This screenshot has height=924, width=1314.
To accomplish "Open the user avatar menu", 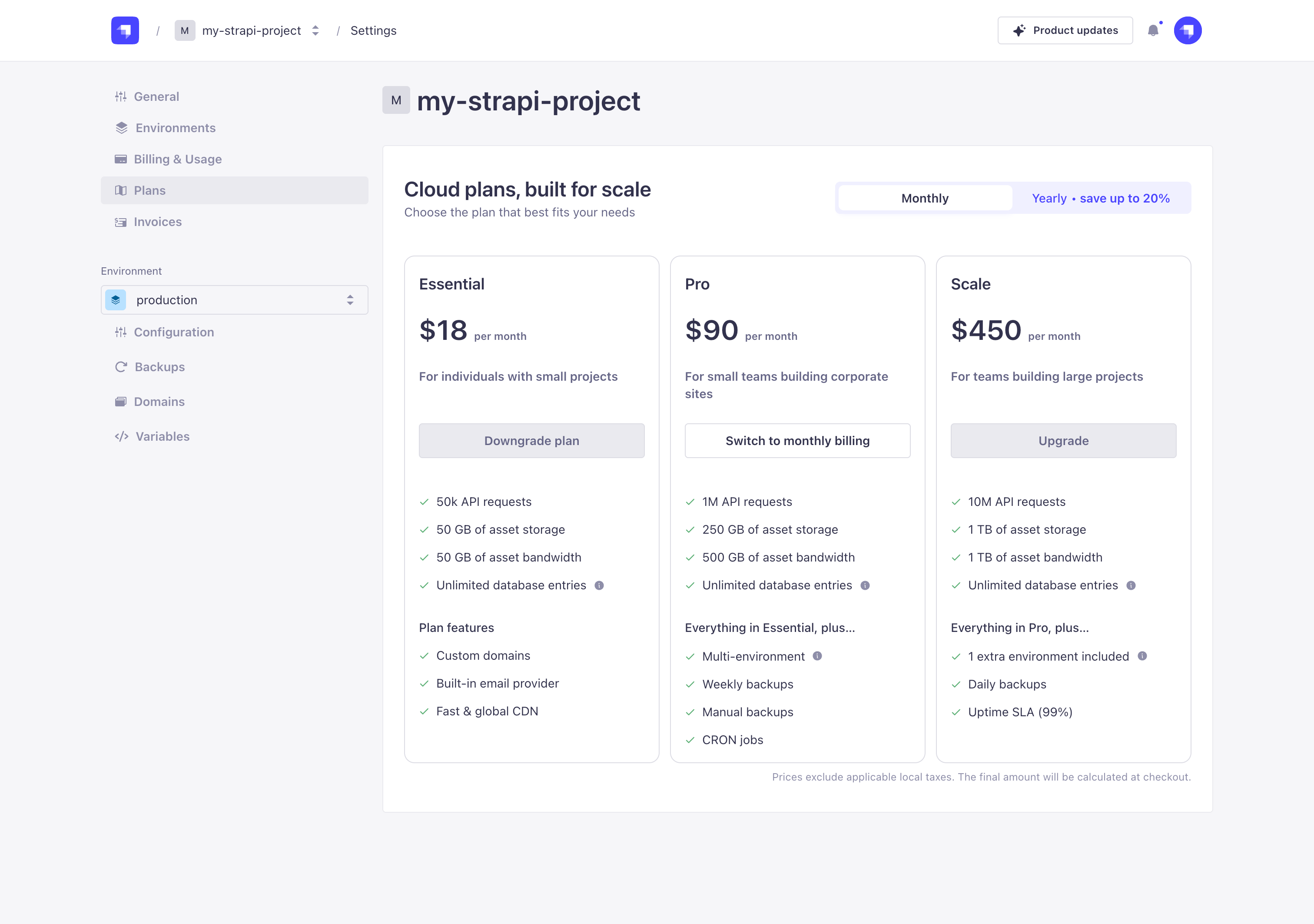I will (x=1188, y=30).
